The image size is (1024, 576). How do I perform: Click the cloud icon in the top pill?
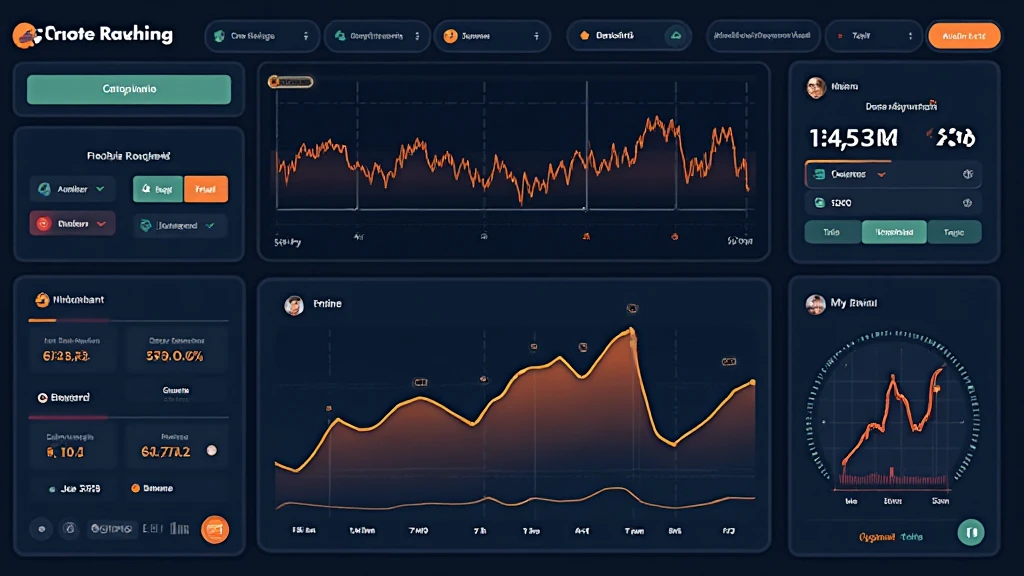click(x=676, y=36)
